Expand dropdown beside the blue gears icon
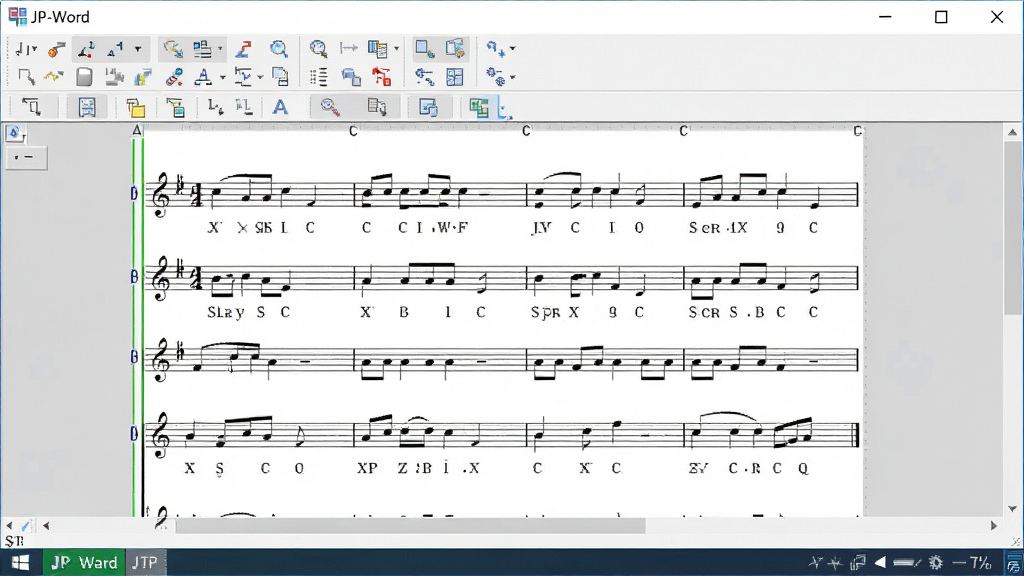The width and height of the screenshot is (1024, 576). click(x=512, y=78)
